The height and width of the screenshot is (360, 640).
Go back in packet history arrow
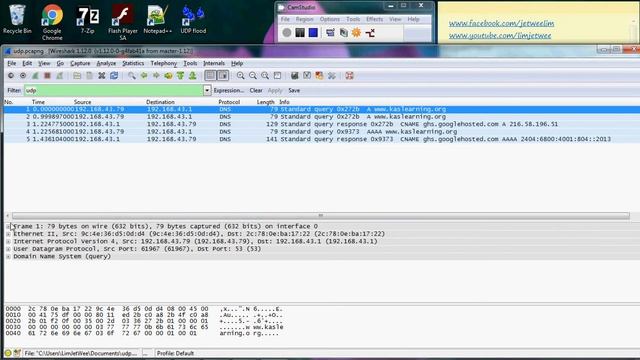(x=144, y=76)
